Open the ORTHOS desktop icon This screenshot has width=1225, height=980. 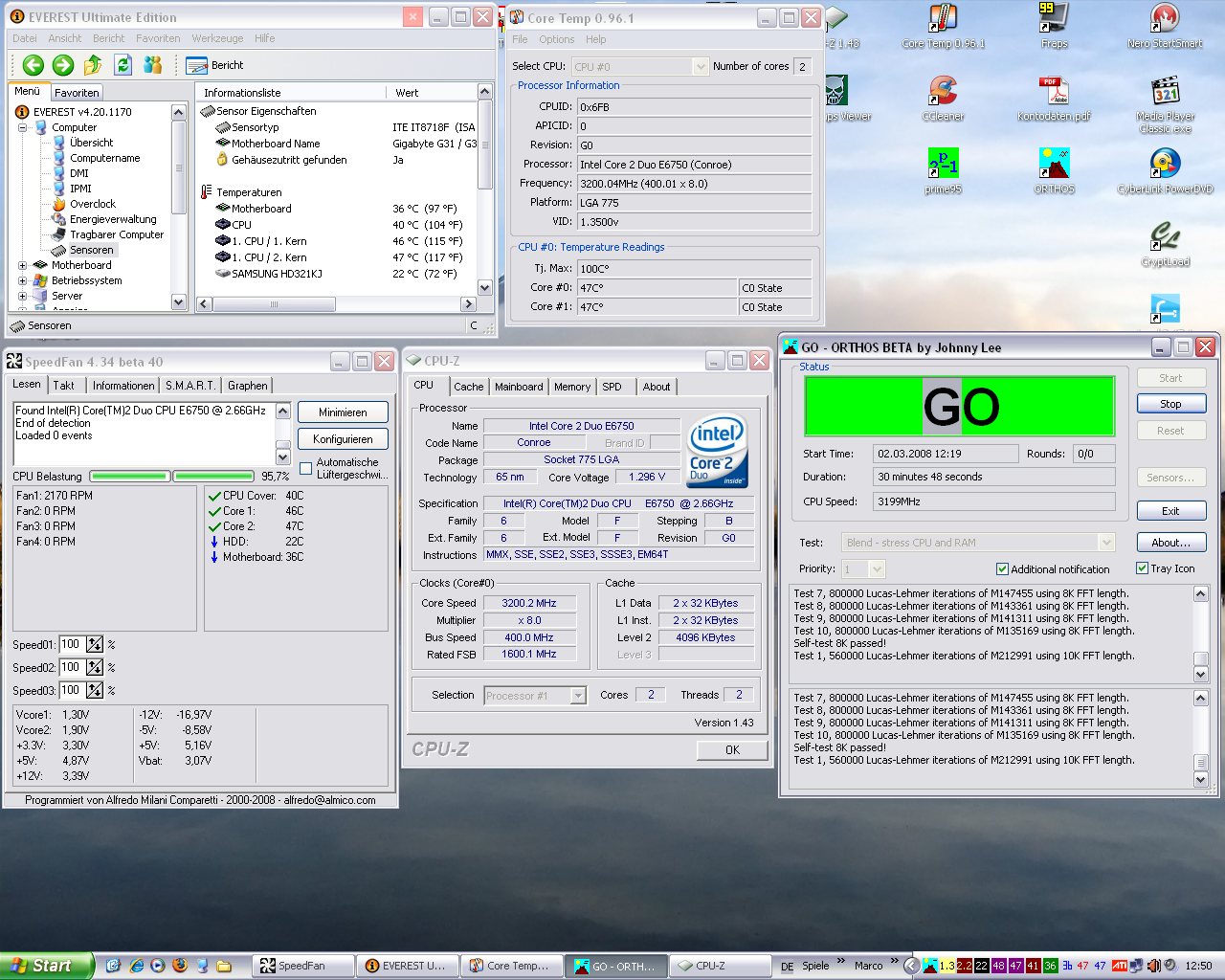point(1054,171)
